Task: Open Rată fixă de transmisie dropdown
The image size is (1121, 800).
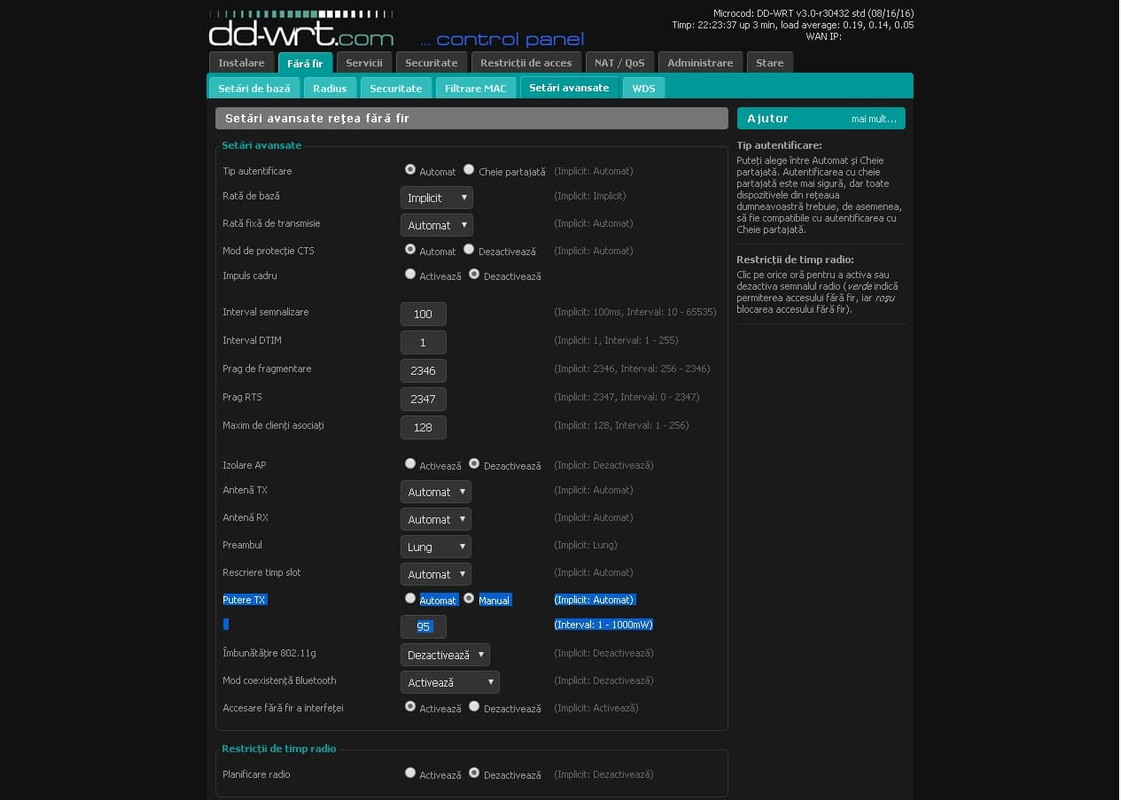Action: tap(436, 225)
